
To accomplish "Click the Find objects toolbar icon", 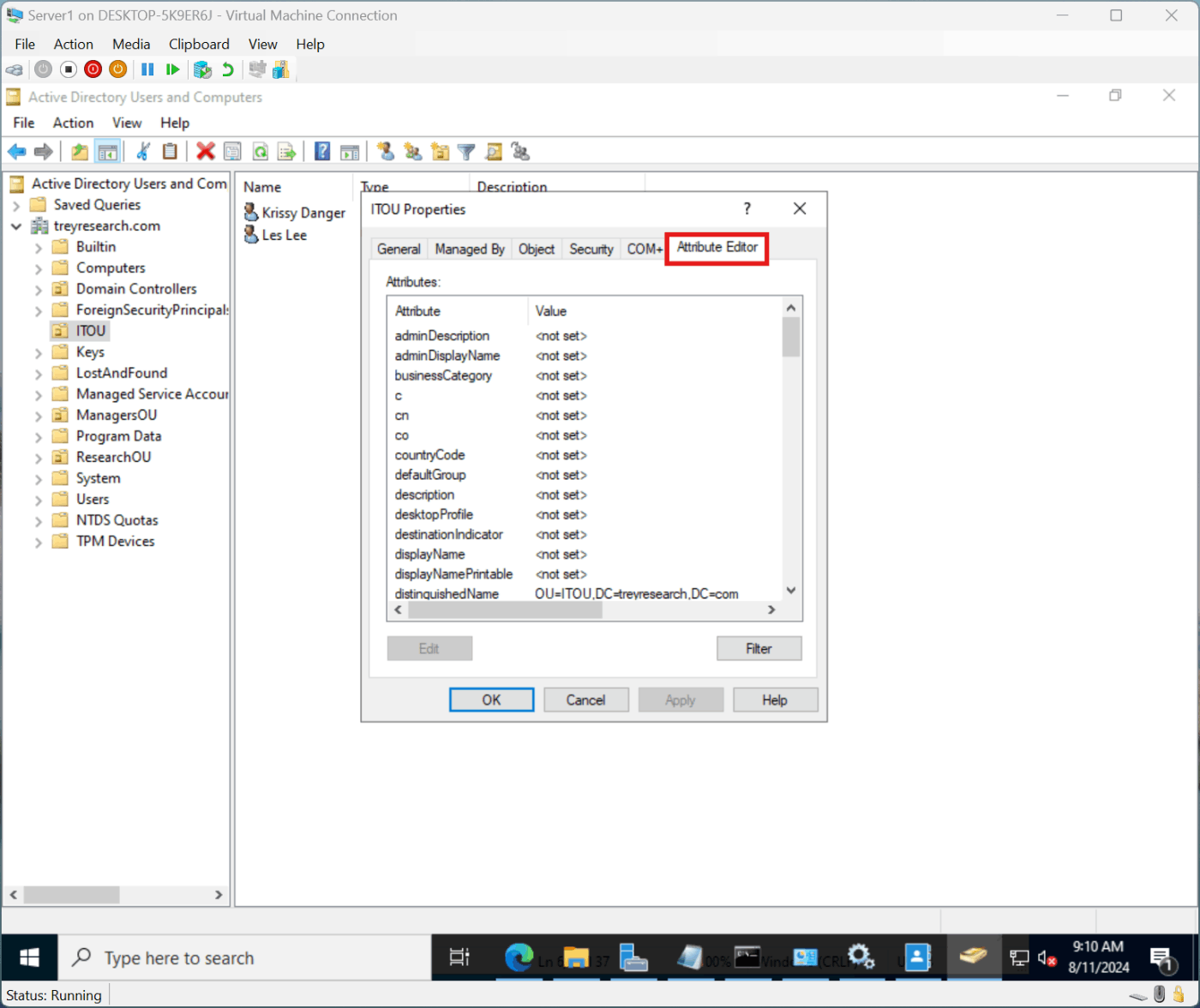I will tap(494, 153).
